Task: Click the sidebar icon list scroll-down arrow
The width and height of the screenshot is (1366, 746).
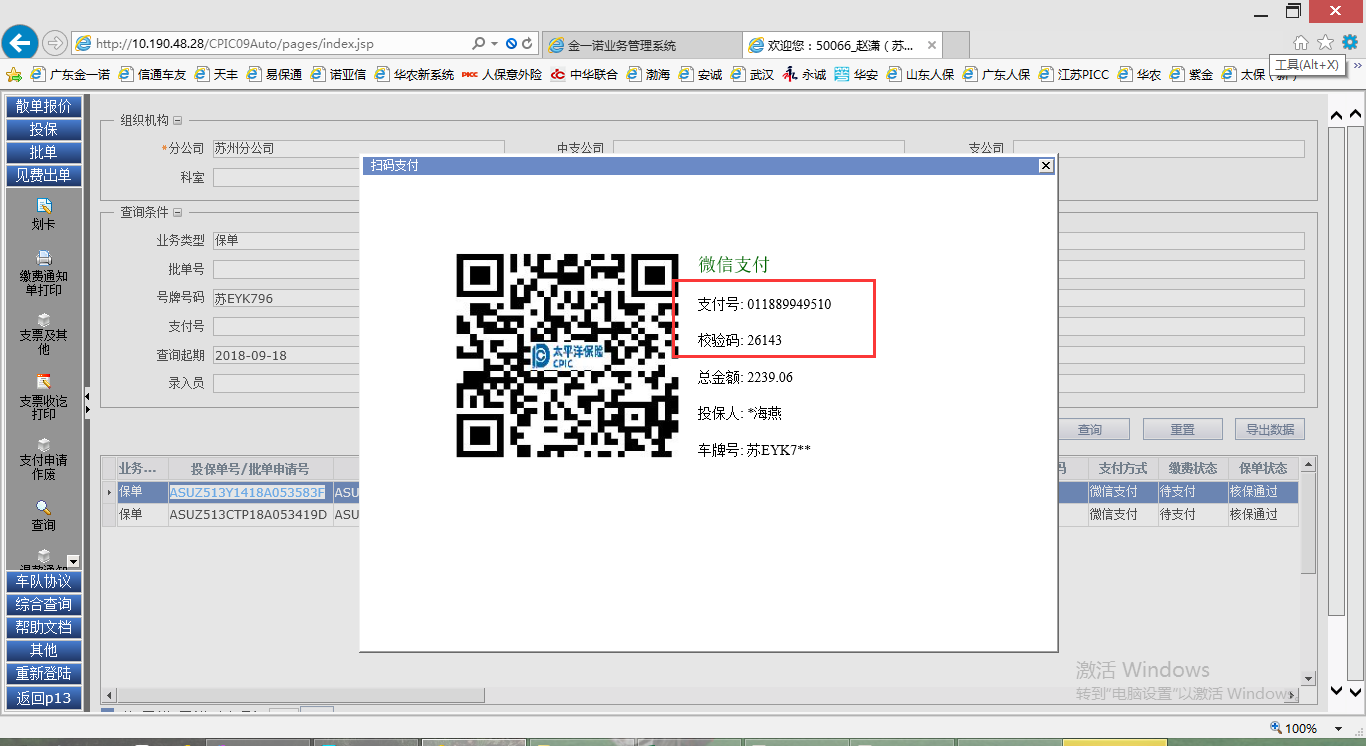Action: (x=72, y=561)
